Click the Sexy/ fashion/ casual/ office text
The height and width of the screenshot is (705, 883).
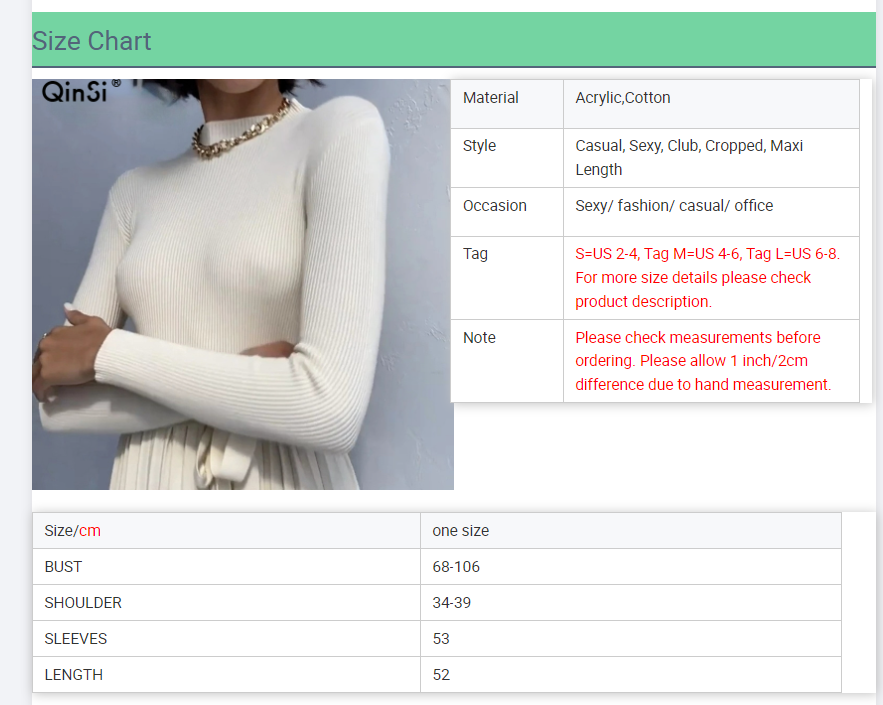pyautogui.click(x=674, y=206)
